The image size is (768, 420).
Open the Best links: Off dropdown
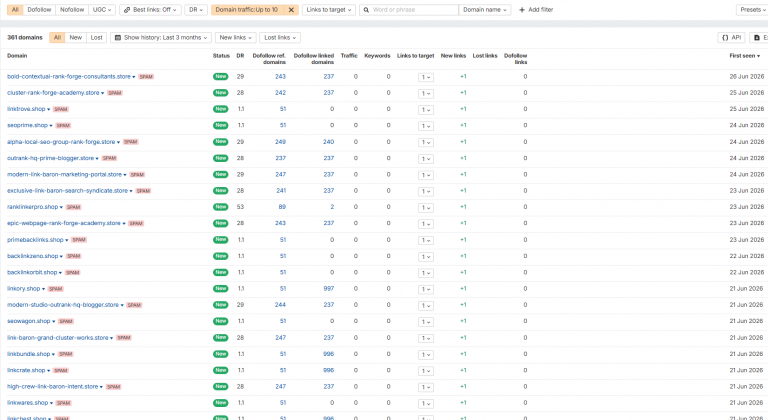[x=150, y=10]
